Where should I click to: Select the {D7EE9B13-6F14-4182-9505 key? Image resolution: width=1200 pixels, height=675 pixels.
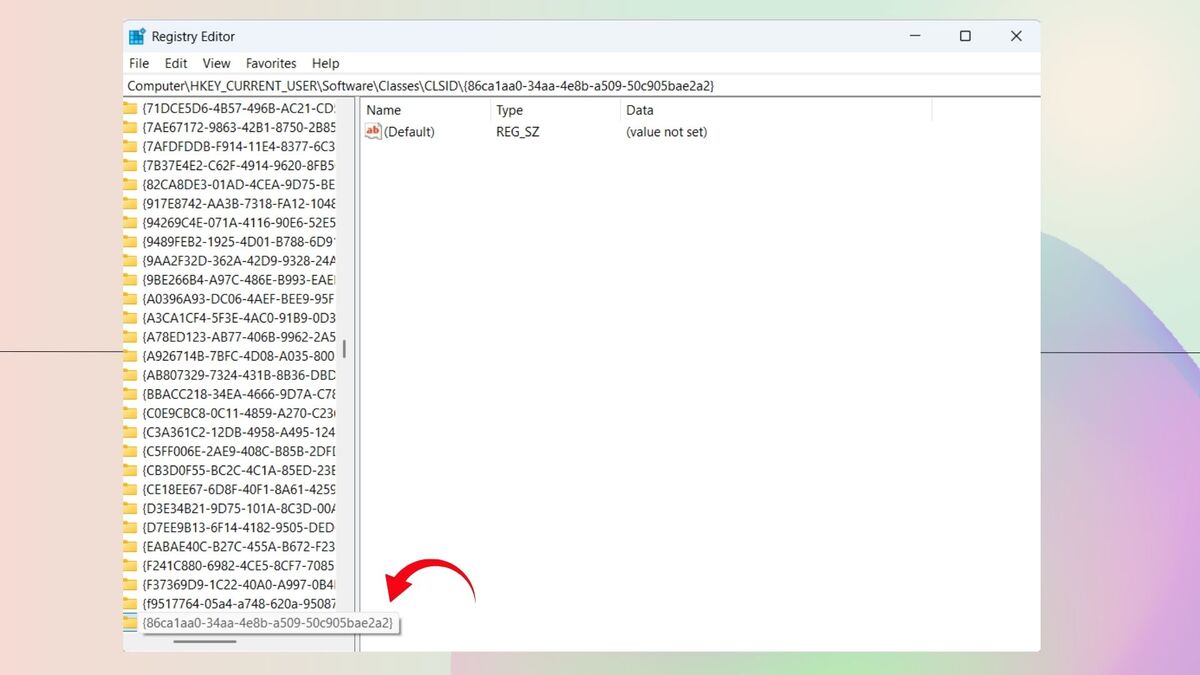(x=239, y=527)
